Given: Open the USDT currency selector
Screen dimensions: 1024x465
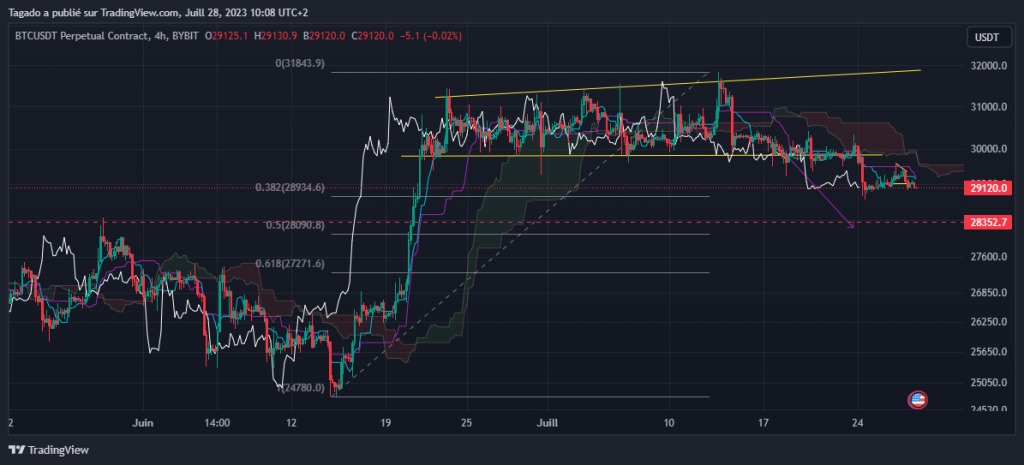Looking at the screenshot, I should (x=987, y=37).
